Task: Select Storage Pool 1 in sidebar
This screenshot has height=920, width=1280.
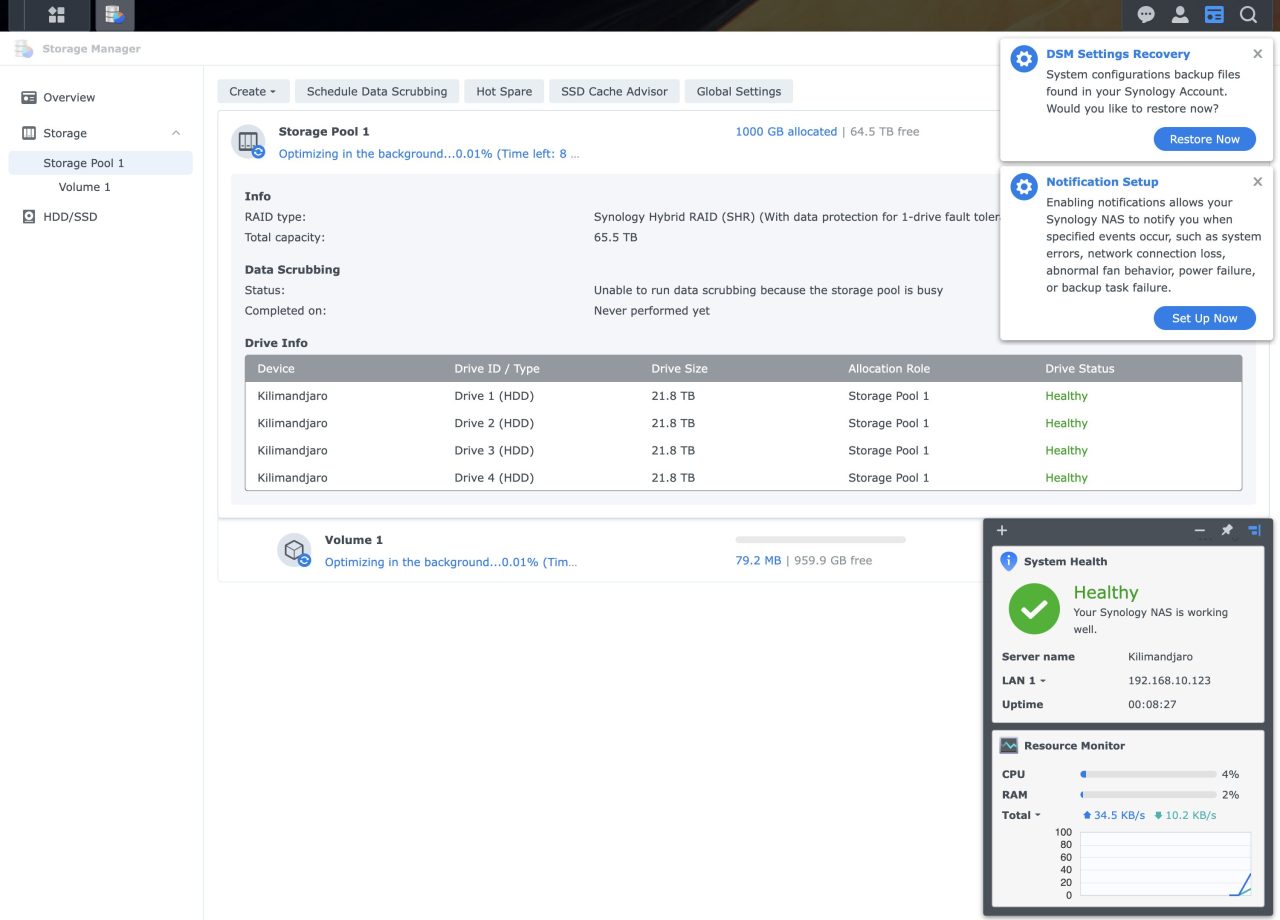Action: pyautogui.click(x=100, y=163)
